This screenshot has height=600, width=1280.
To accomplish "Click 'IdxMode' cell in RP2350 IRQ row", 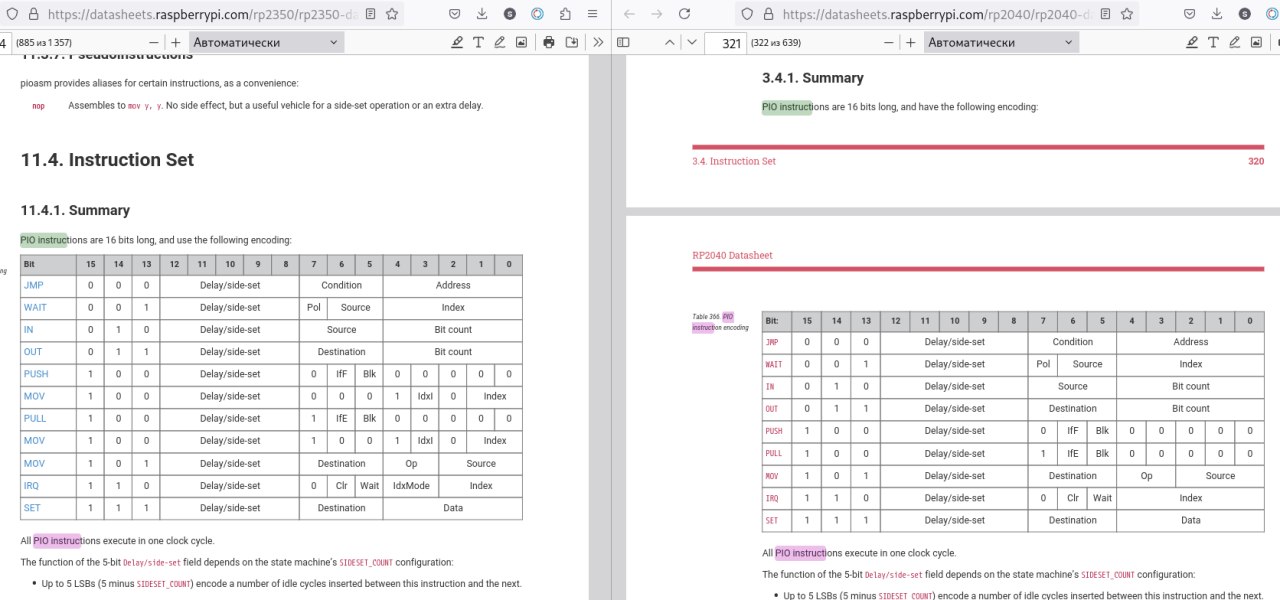I will (411, 486).
